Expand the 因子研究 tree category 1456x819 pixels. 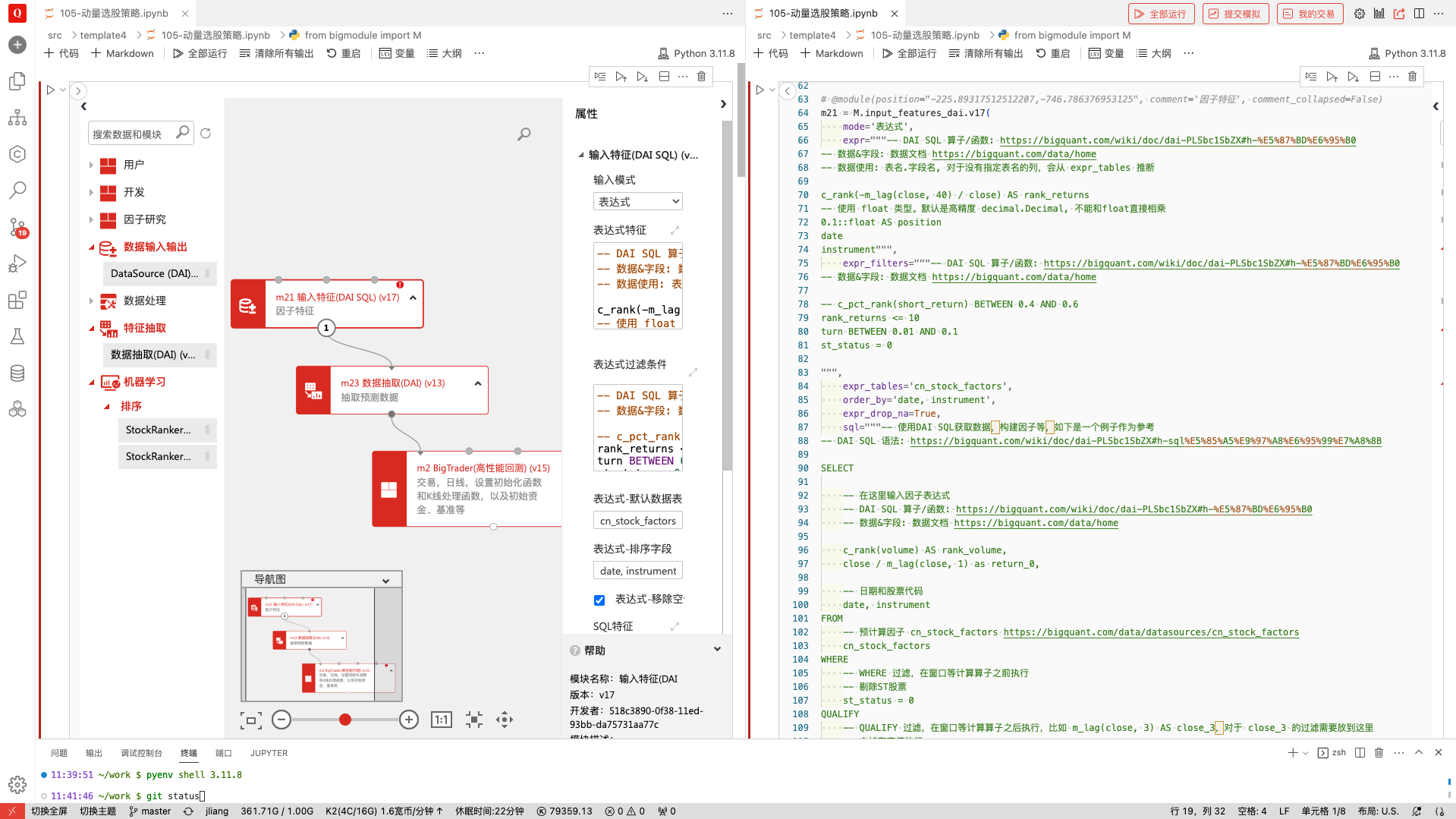91,219
